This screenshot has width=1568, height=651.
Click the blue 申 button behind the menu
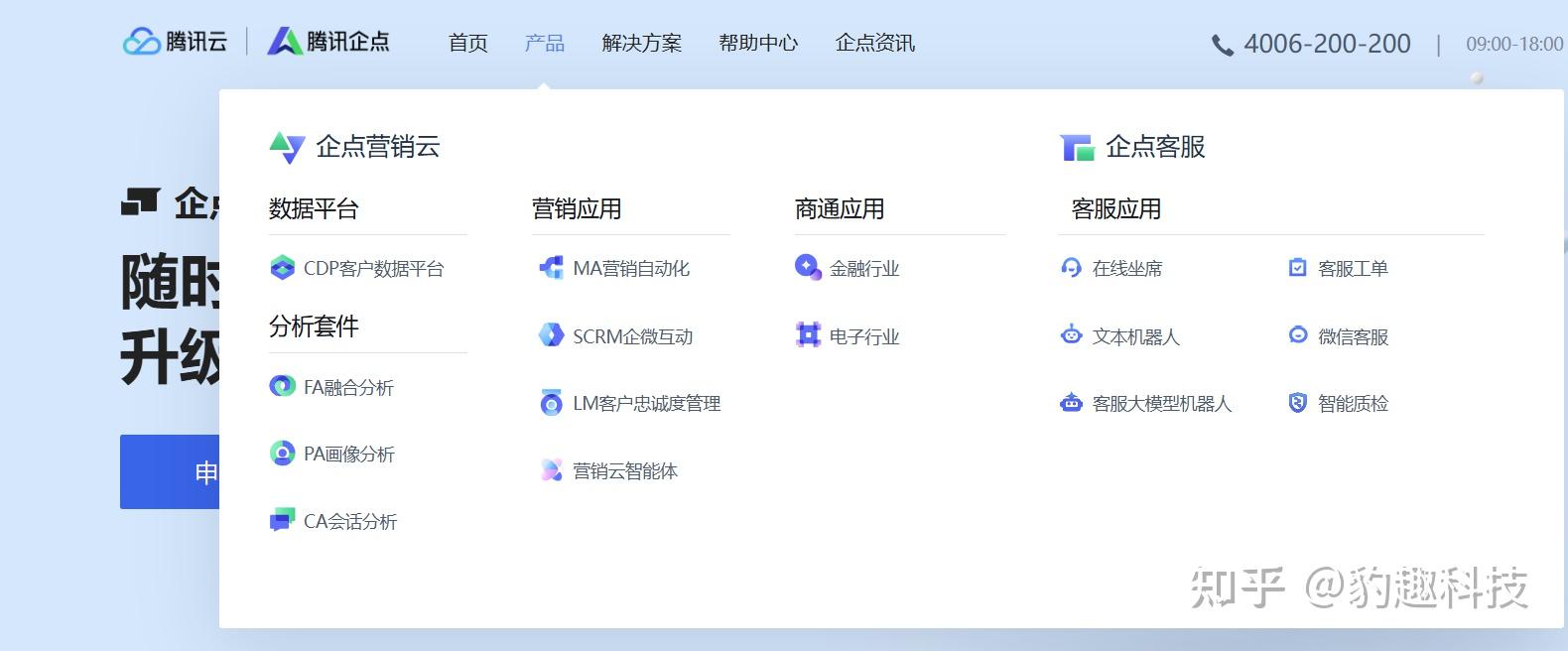170,471
